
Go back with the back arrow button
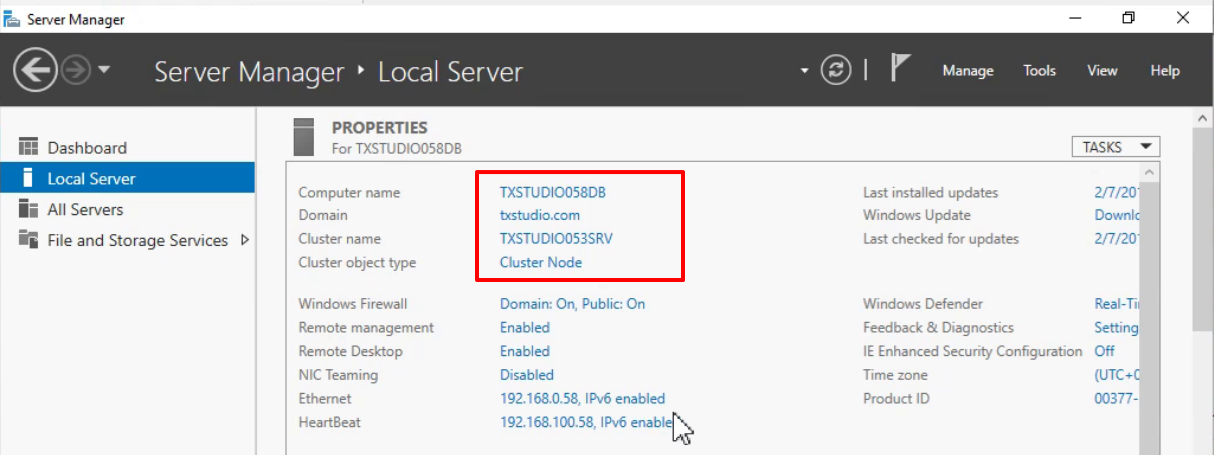pyautogui.click(x=36, y=70)
